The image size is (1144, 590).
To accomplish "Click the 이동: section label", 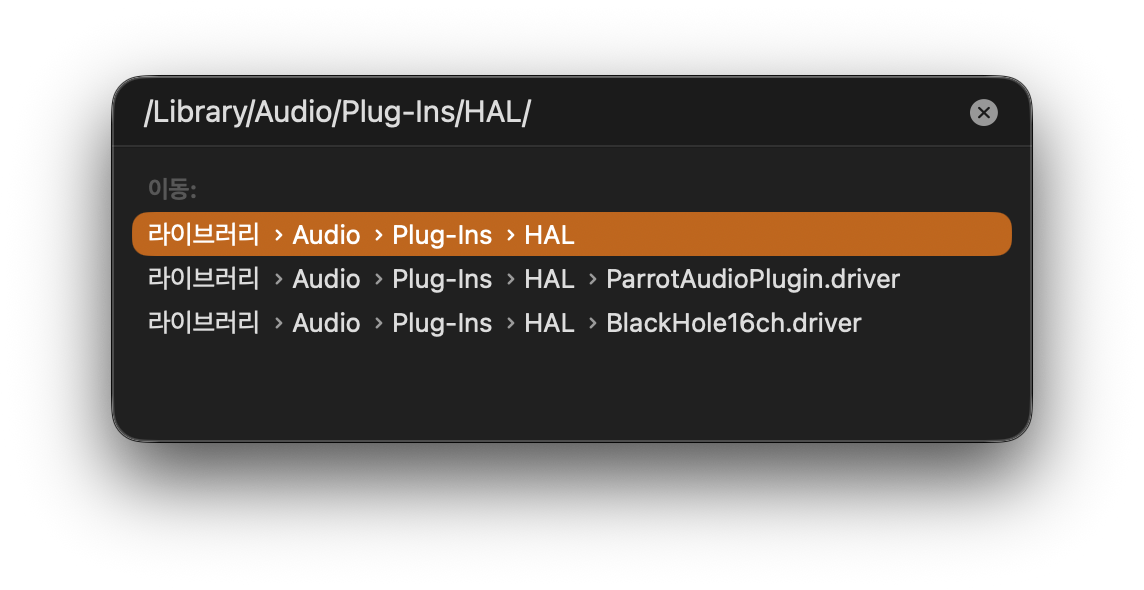I will [x=172, y=189].
